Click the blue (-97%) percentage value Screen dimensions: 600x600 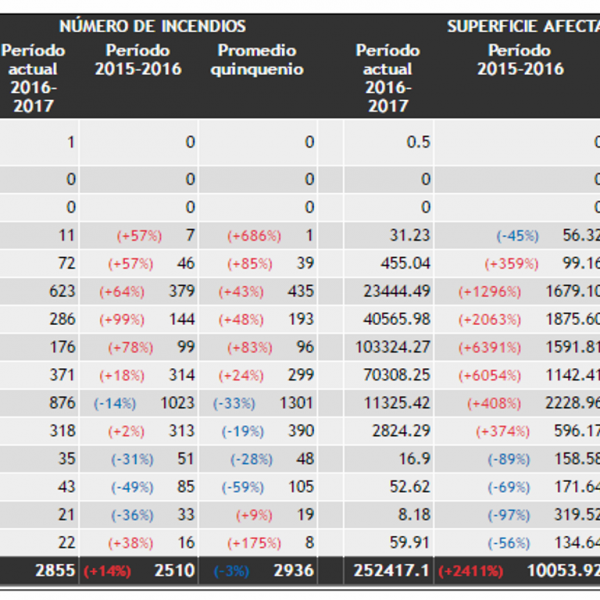click(x=513, y=516)
